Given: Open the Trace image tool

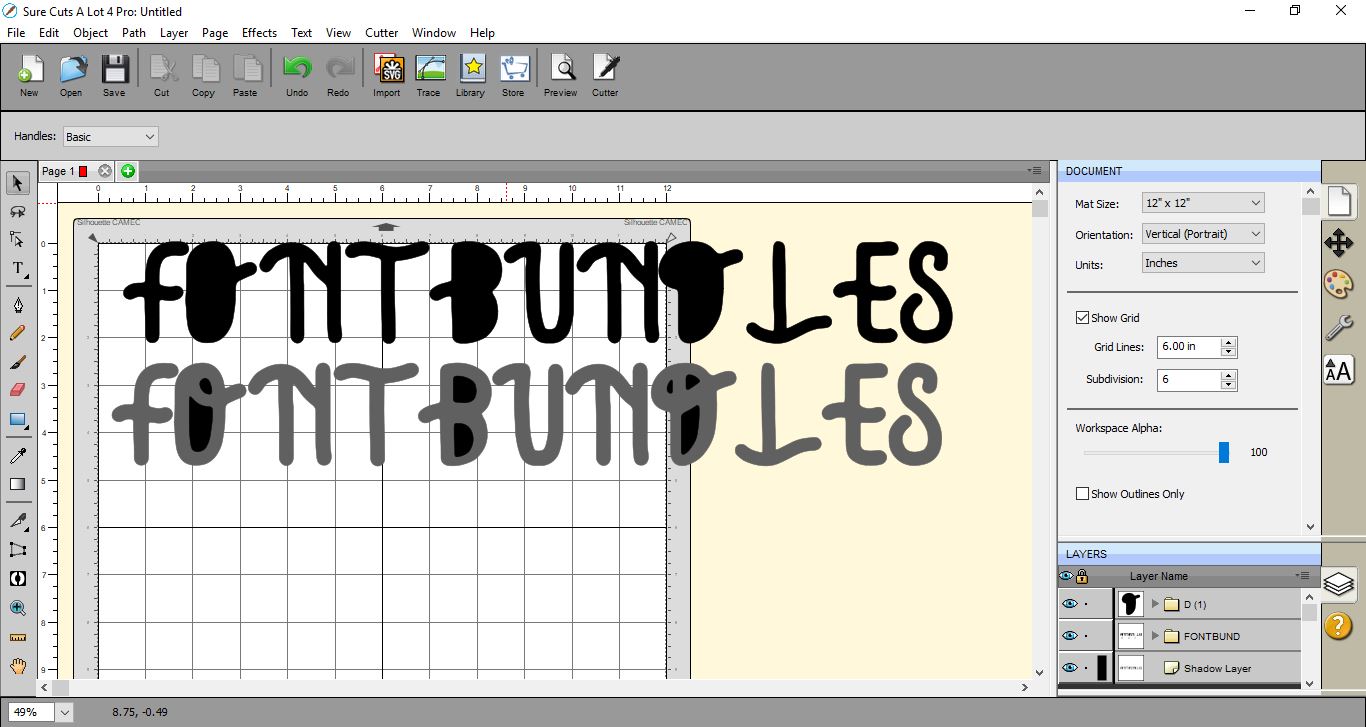Looking at the screenshot, I should pos(429,75).
